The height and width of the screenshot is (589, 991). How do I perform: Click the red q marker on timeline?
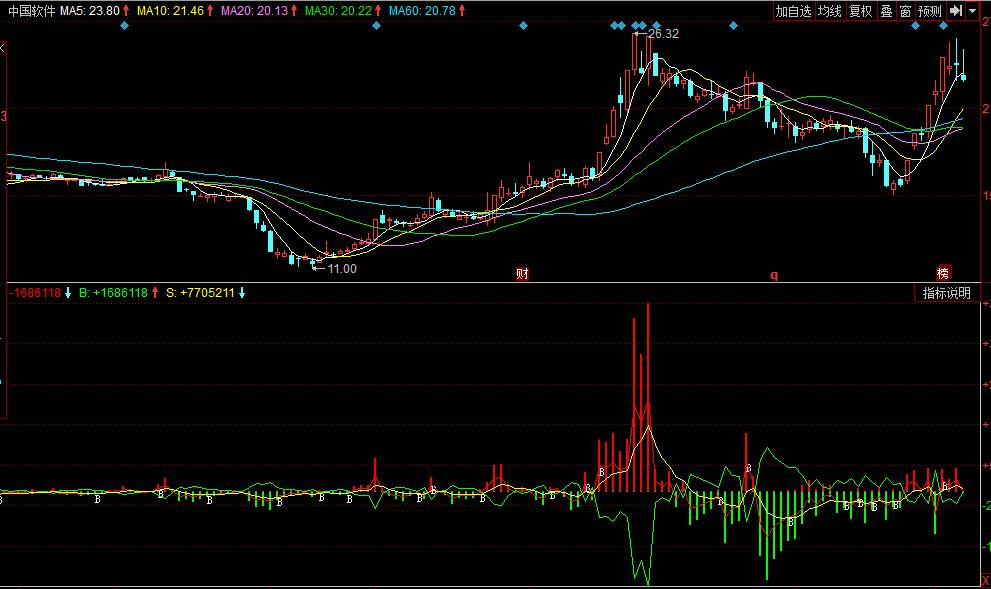tap(774, 275)
